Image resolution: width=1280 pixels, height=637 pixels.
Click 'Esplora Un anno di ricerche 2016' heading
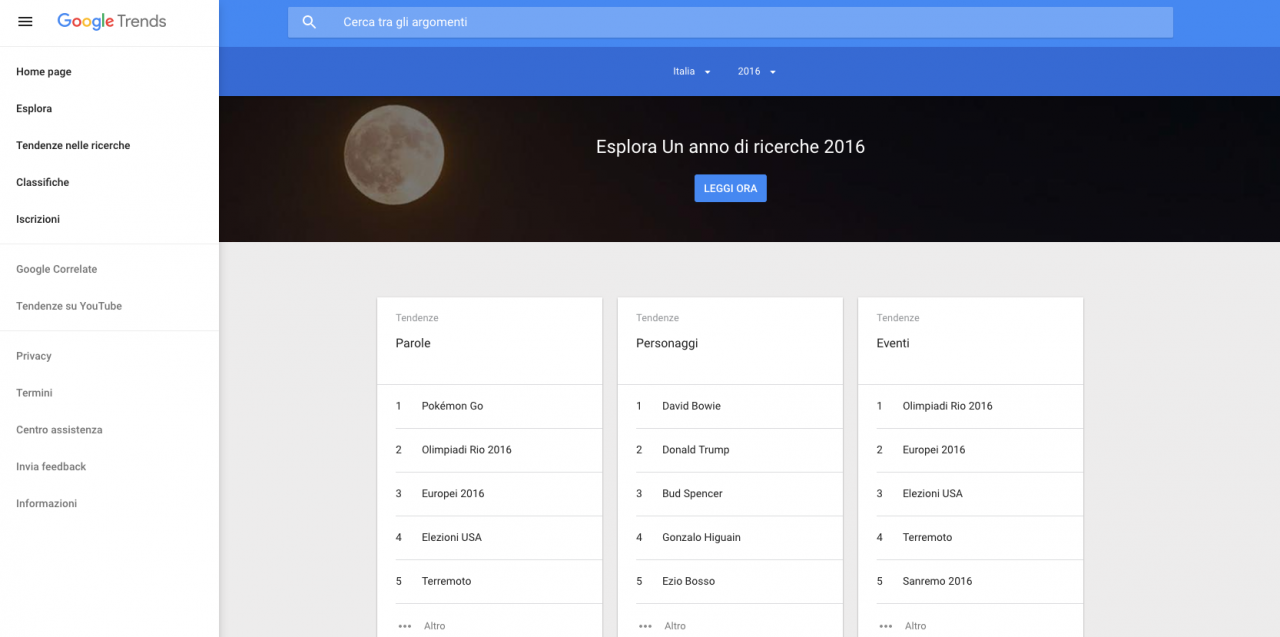pyautogui.click(x=730, y=147)
